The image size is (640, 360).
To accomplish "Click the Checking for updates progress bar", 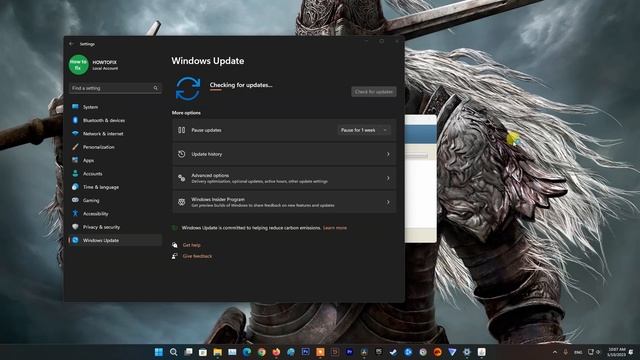I will pyautogui.click(x=216, y=90).
